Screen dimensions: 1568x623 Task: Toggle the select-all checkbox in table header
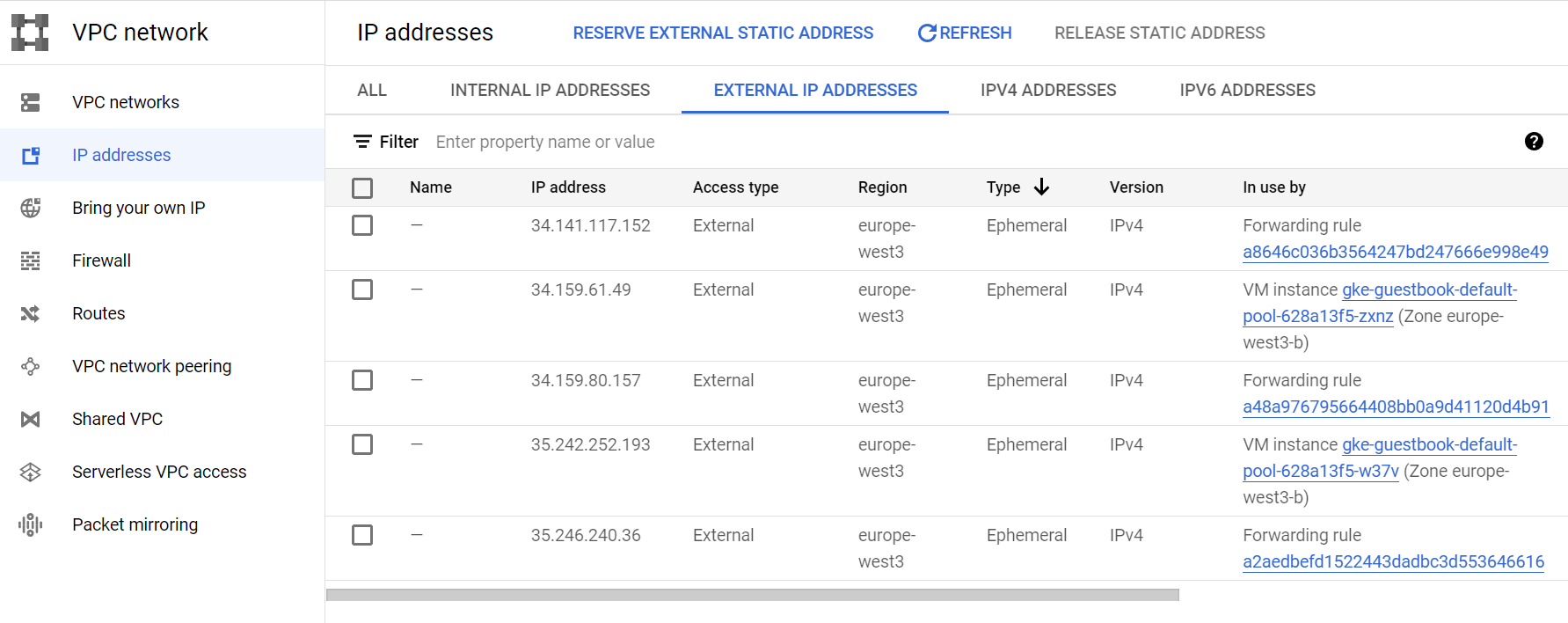click(362, 188)
